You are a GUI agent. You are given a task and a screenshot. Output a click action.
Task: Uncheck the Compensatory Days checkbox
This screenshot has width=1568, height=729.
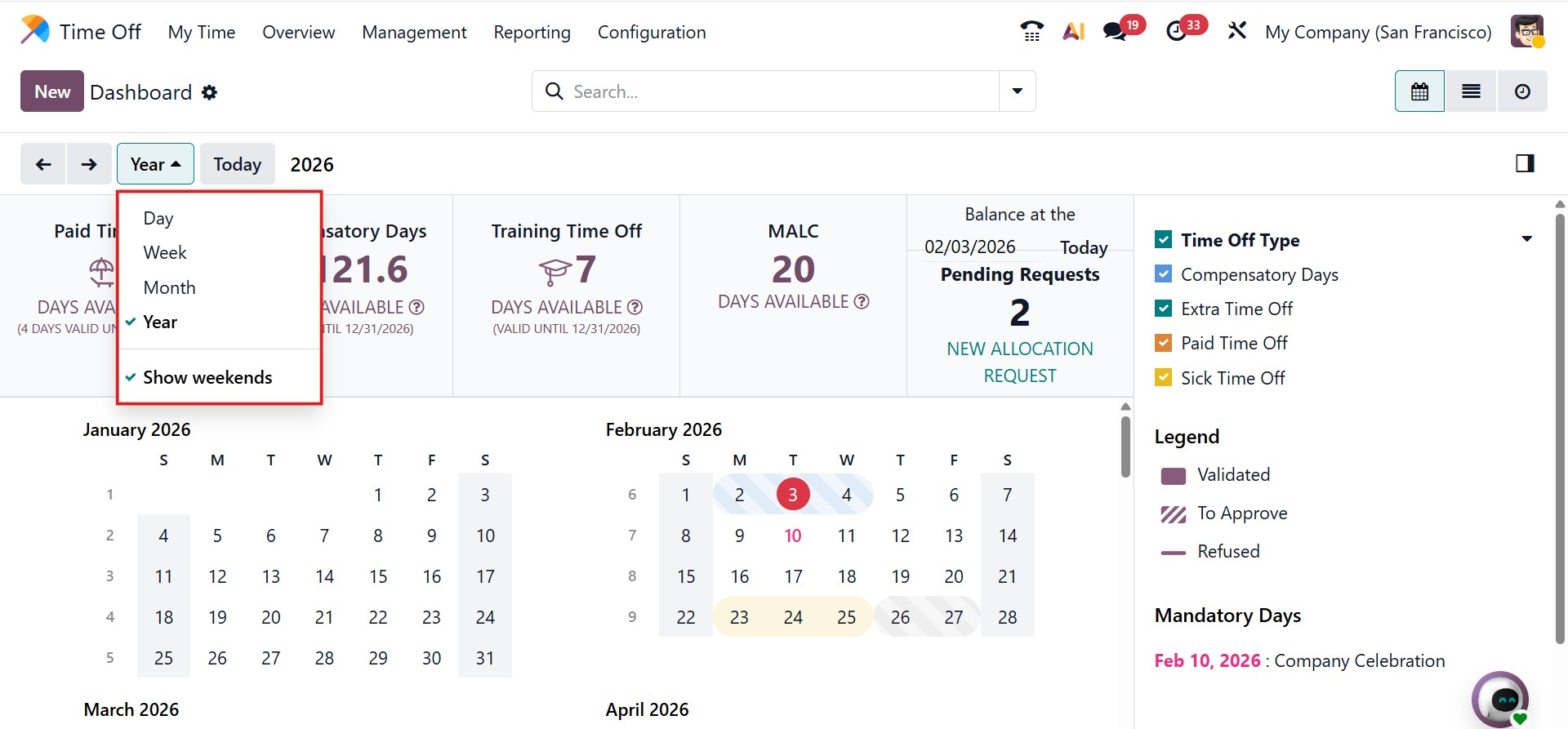click(x=1163, y=274)
